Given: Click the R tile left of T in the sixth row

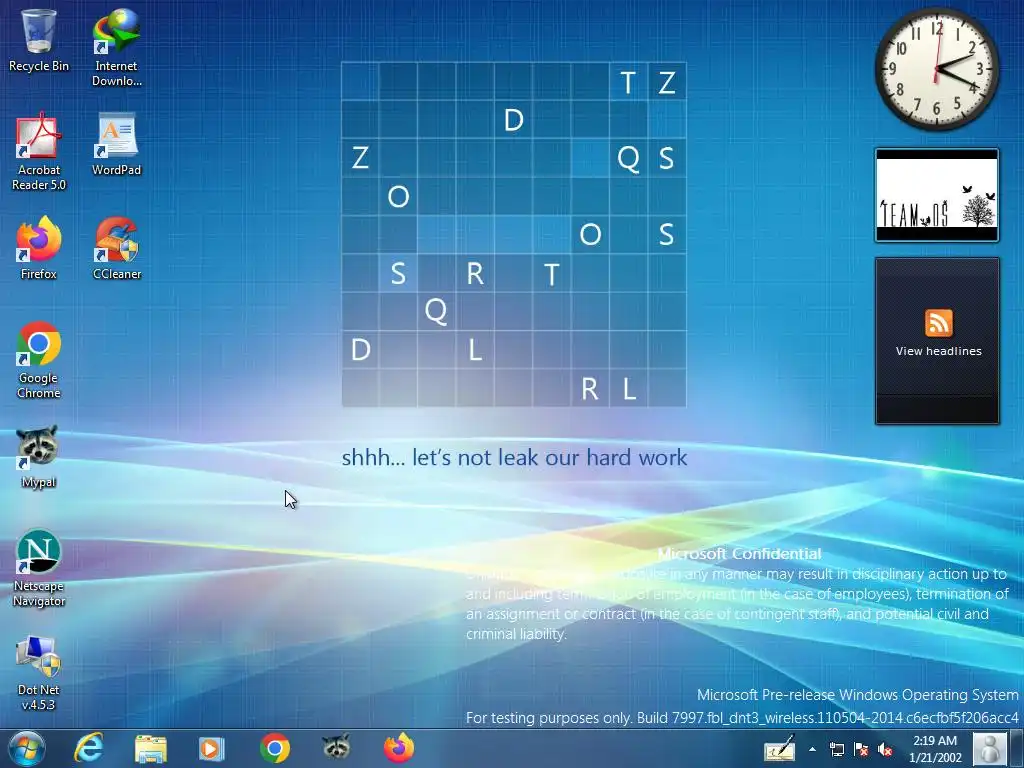Looking at the screenshot, I should point(475,273).
